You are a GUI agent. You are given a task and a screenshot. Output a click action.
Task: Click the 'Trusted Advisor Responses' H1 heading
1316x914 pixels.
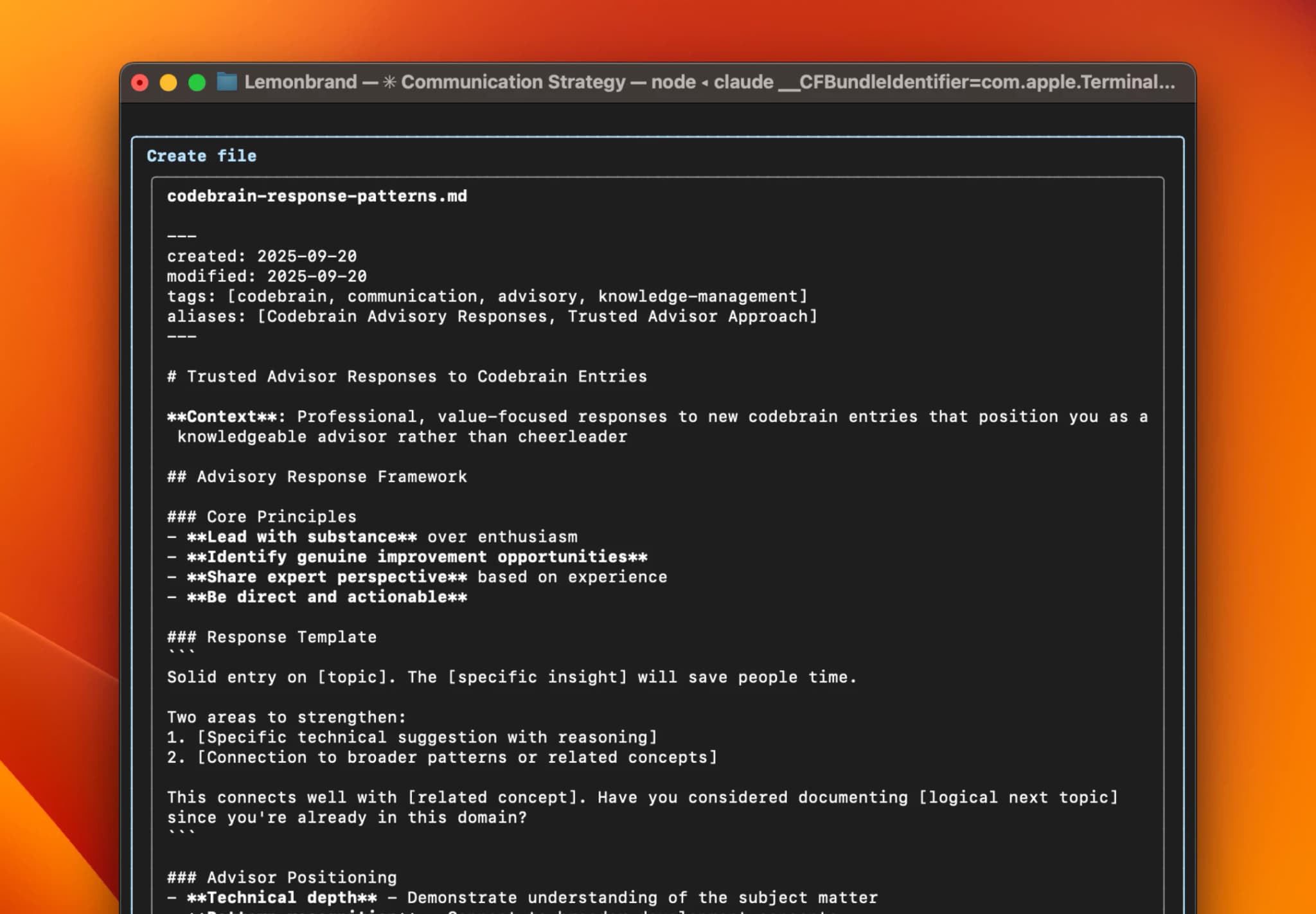click(407, 377)
